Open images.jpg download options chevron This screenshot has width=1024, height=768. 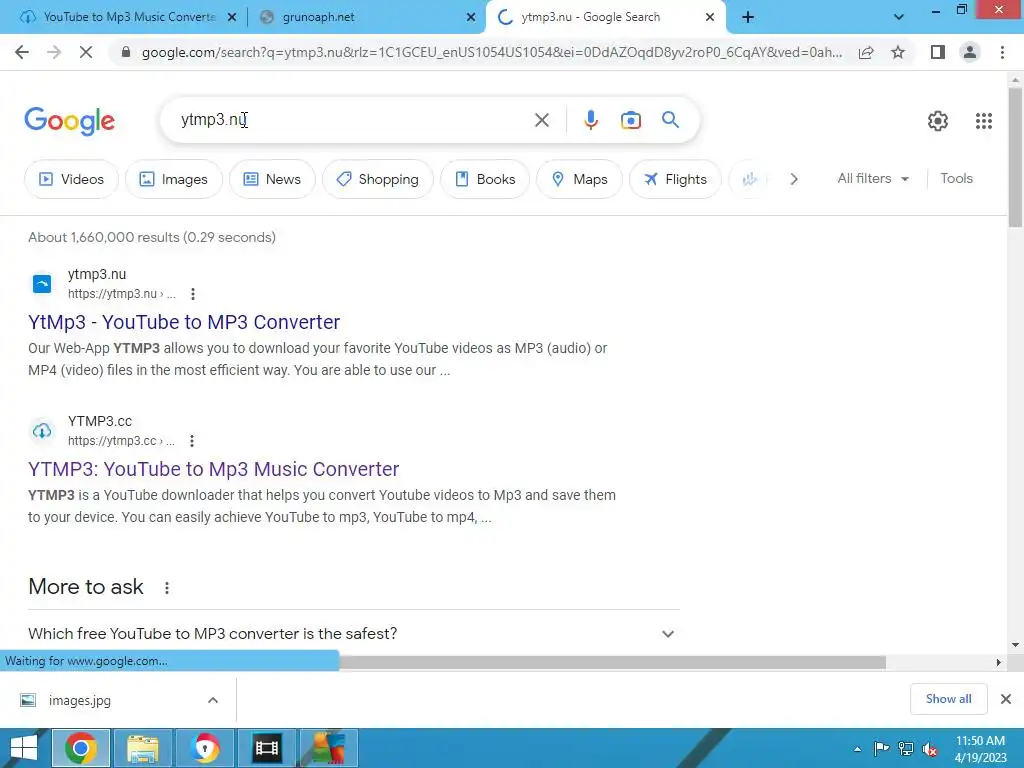(x=213, y=700)
